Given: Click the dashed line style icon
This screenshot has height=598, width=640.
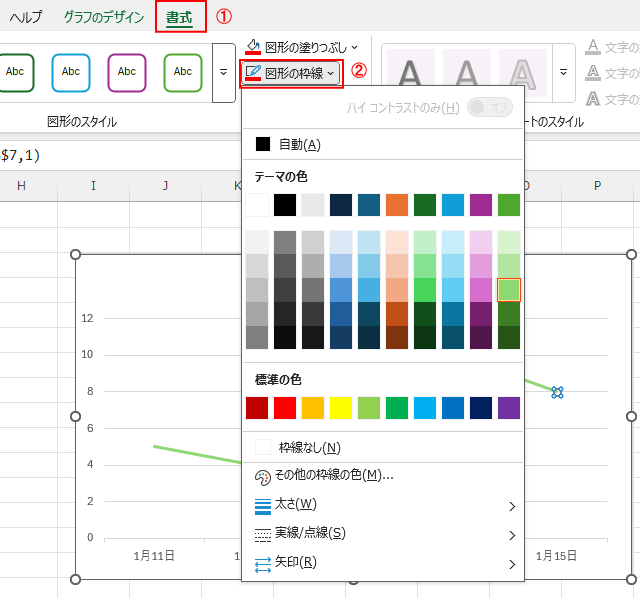Looking at the screenshot, I should (262, 536).
